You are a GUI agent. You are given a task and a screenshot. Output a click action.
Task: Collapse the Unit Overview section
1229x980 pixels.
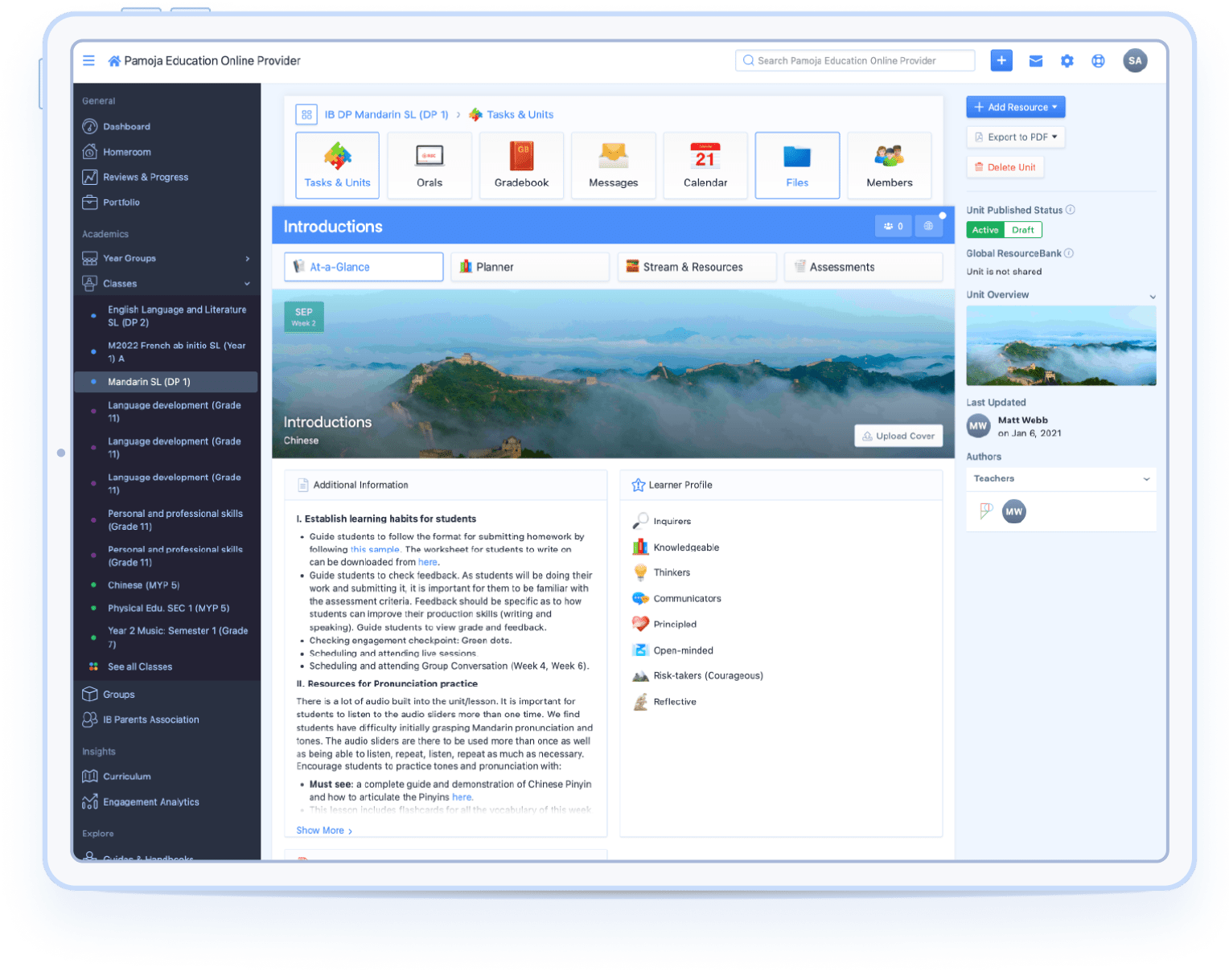coord(1153,296)
